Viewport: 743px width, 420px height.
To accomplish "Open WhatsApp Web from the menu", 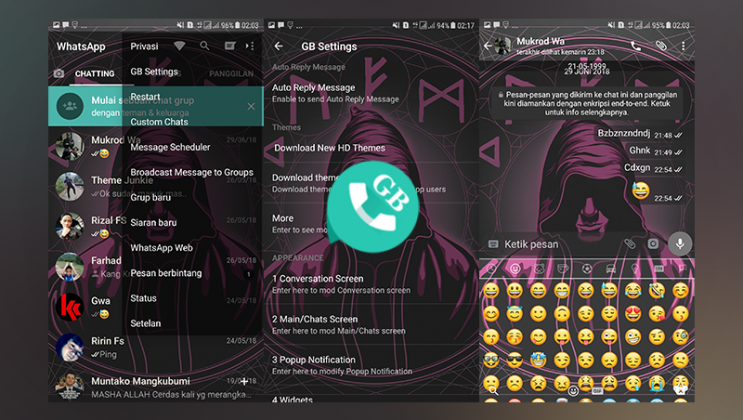I will coord(162,247).
